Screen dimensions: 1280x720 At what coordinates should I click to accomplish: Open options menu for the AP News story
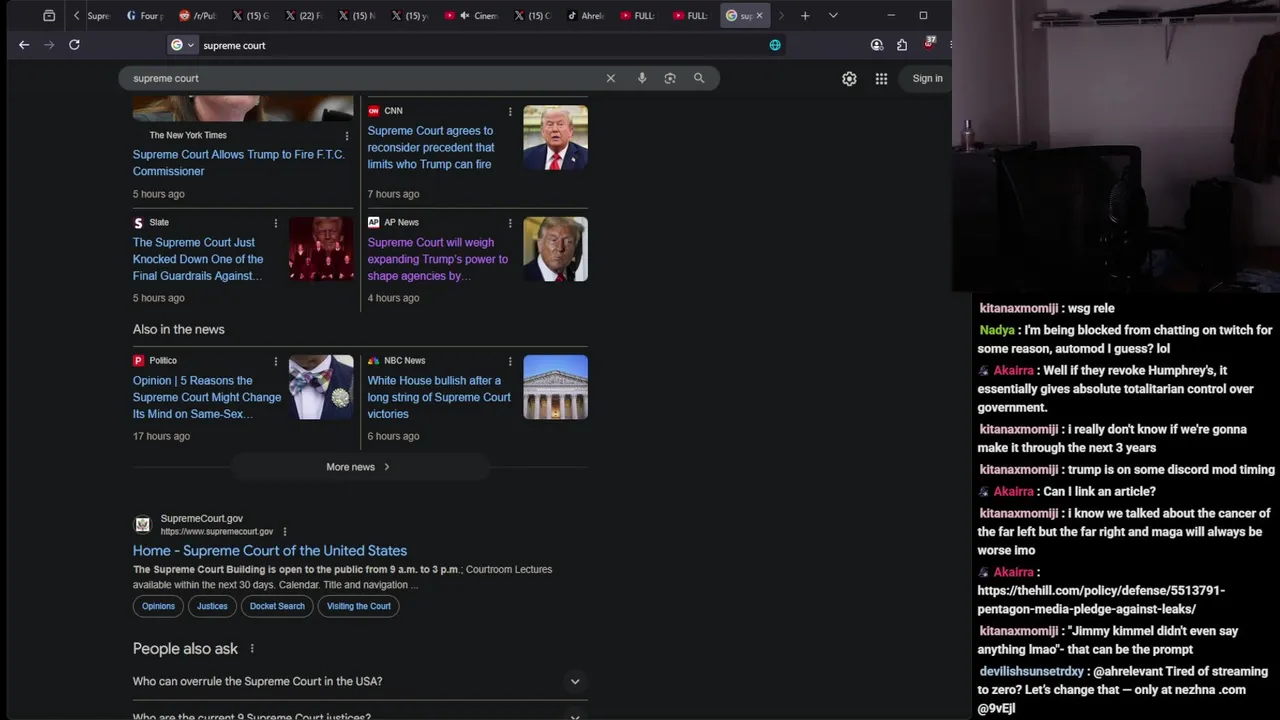click(510, 223)
